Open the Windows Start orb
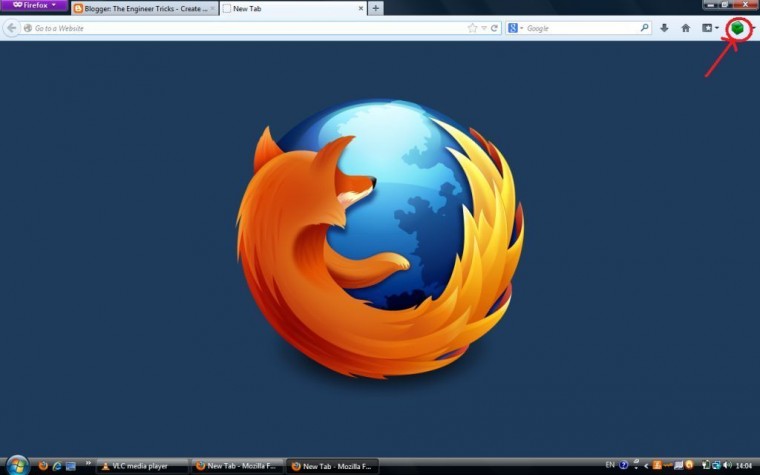 pos(17,466)
